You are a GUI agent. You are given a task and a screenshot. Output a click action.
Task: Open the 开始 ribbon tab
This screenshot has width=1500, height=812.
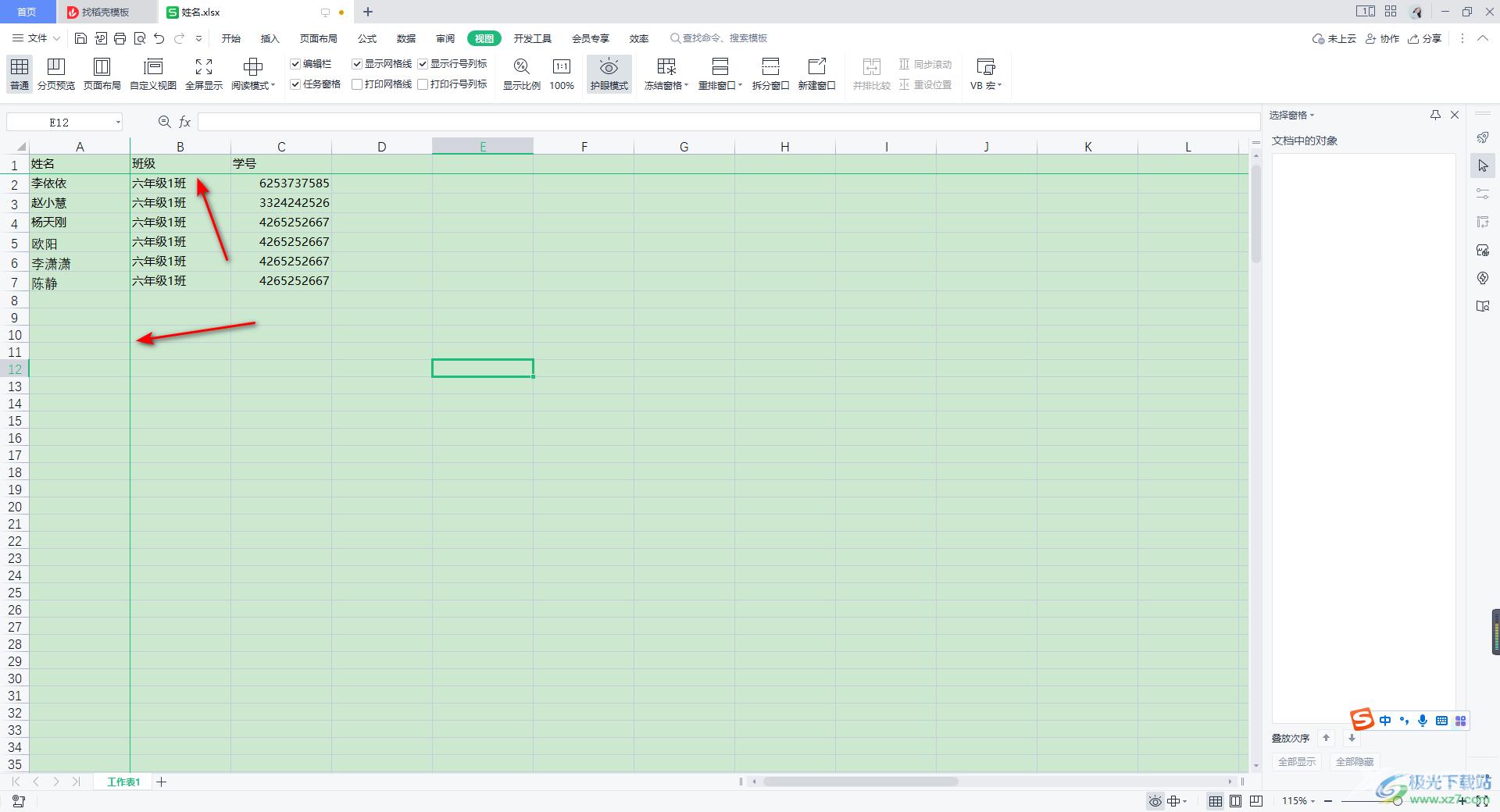coord(230,38)
